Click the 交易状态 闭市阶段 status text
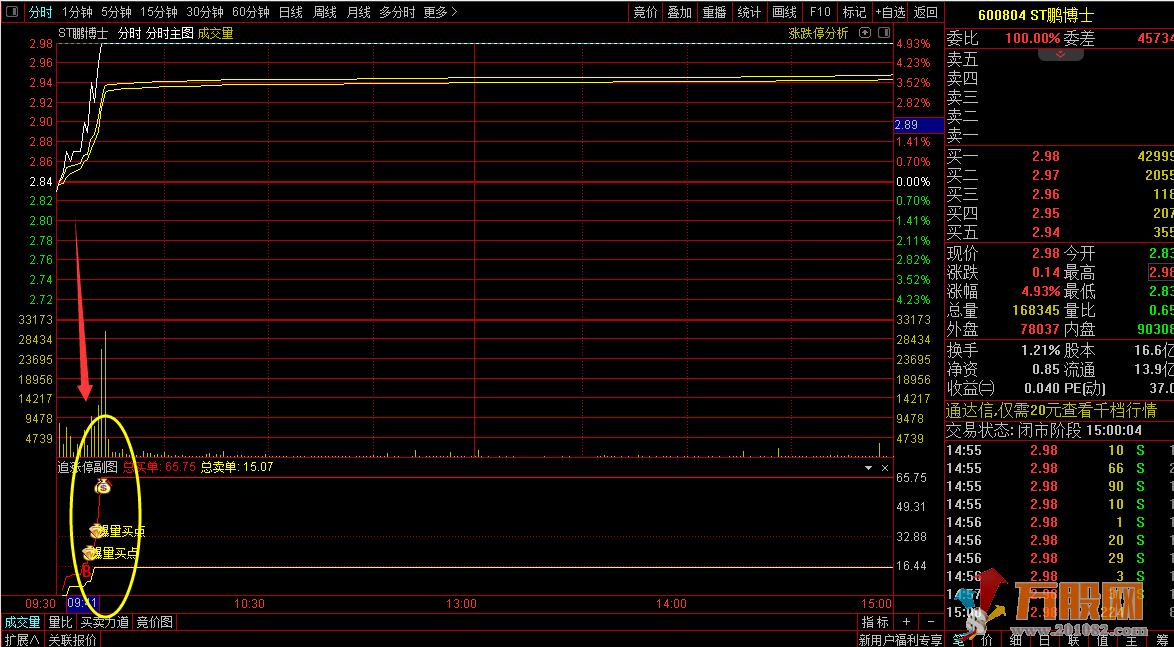Image resolution: width=1174 pixels, height=647 pixels. 1044,431
